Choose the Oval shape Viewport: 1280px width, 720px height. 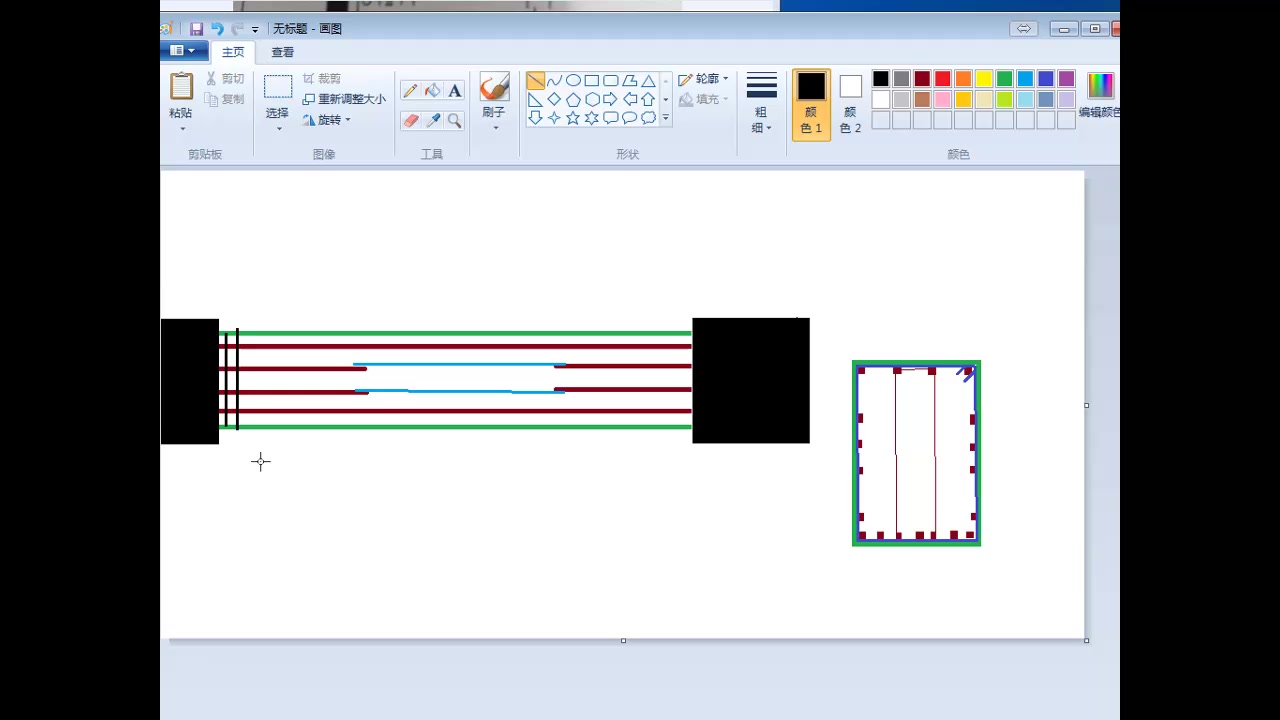click(573, 81)
